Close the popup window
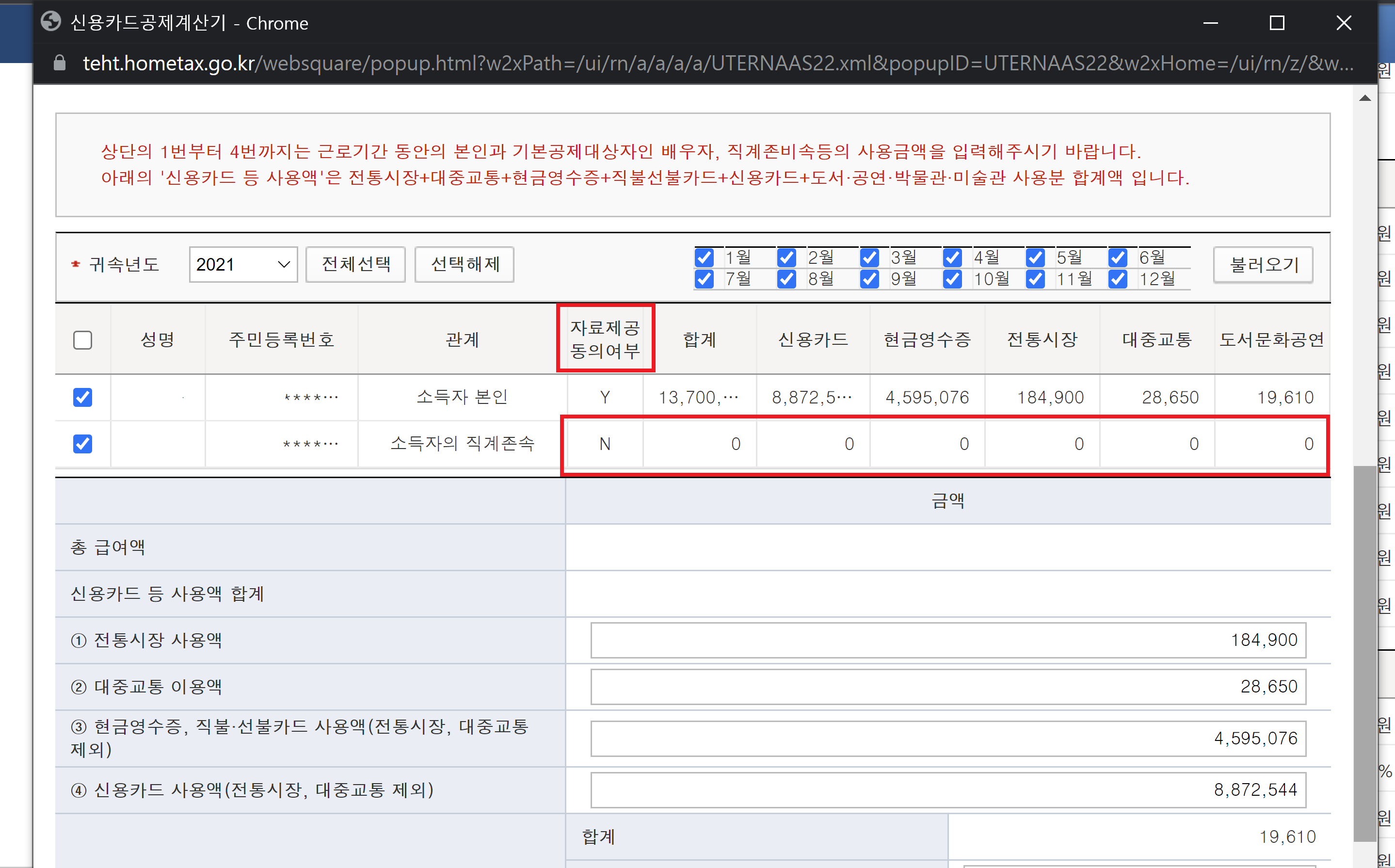 tap(1343, 23)
